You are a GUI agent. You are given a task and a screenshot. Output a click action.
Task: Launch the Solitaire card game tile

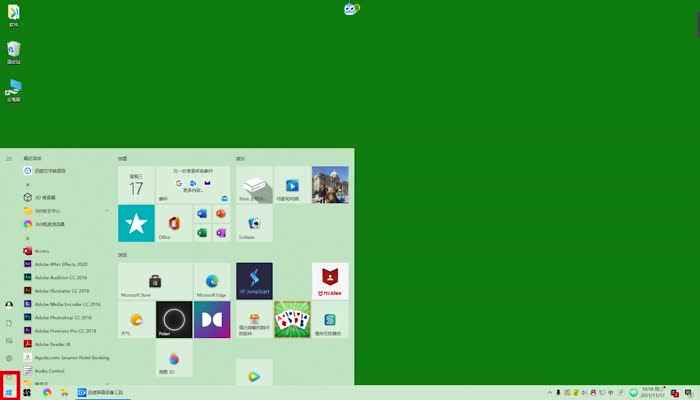(292, 320)
